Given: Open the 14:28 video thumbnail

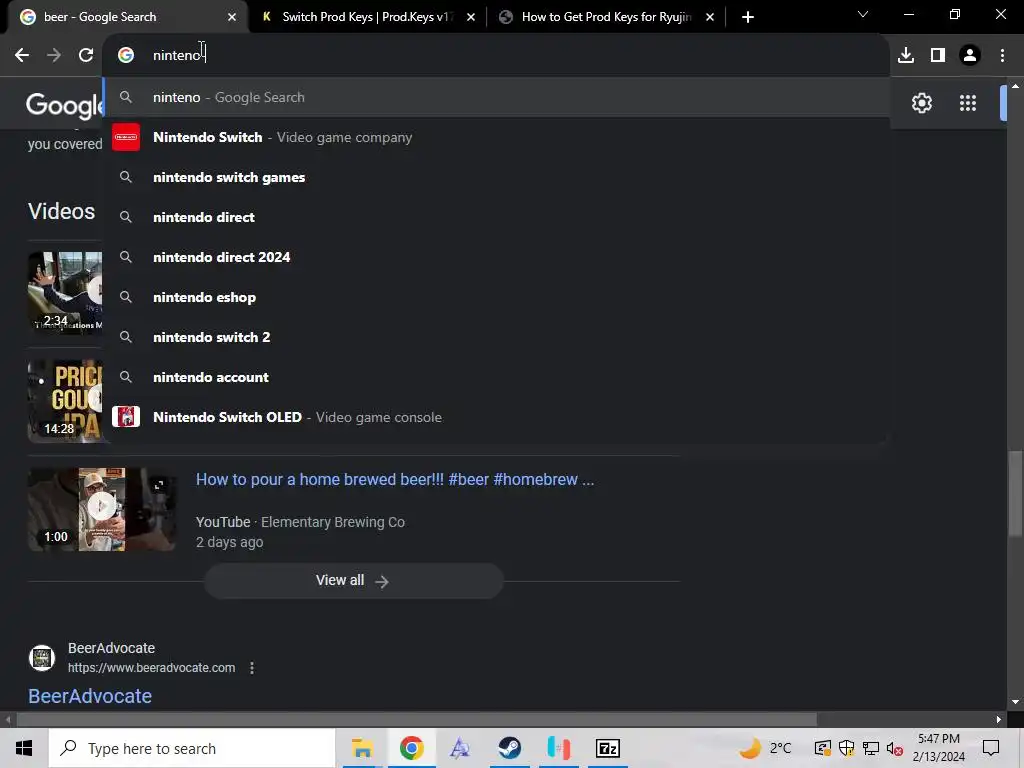Looking at the screenshot, I should pyautogui.click(x=65, y=401).
